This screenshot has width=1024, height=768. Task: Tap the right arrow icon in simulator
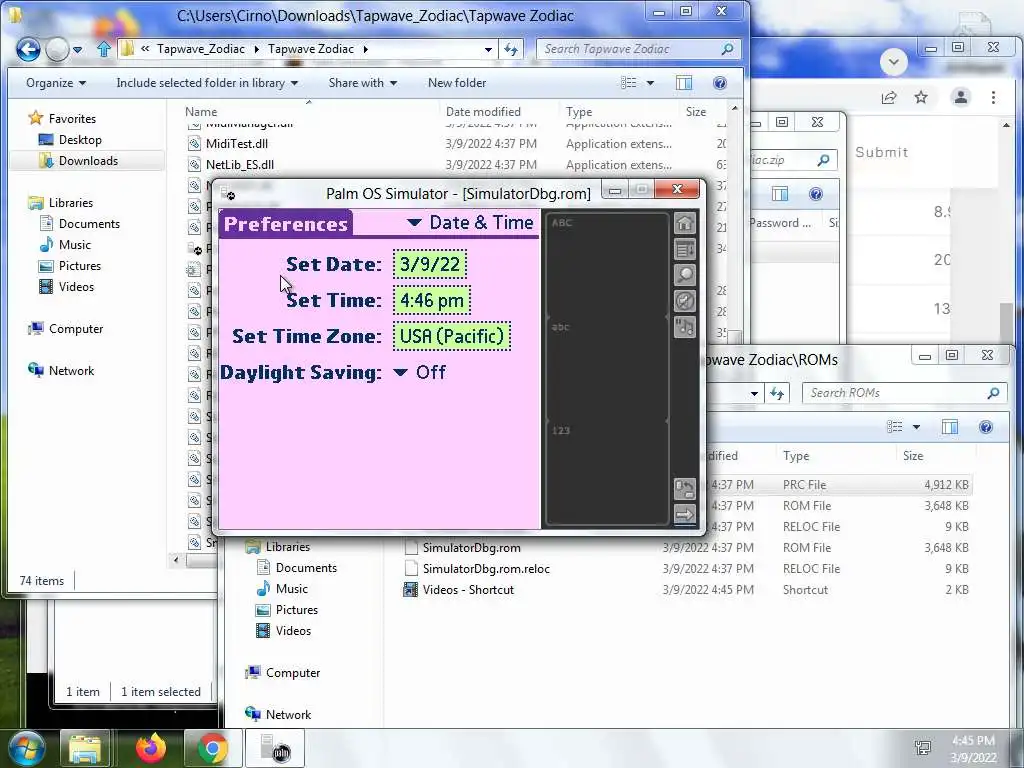pos(684,515)
